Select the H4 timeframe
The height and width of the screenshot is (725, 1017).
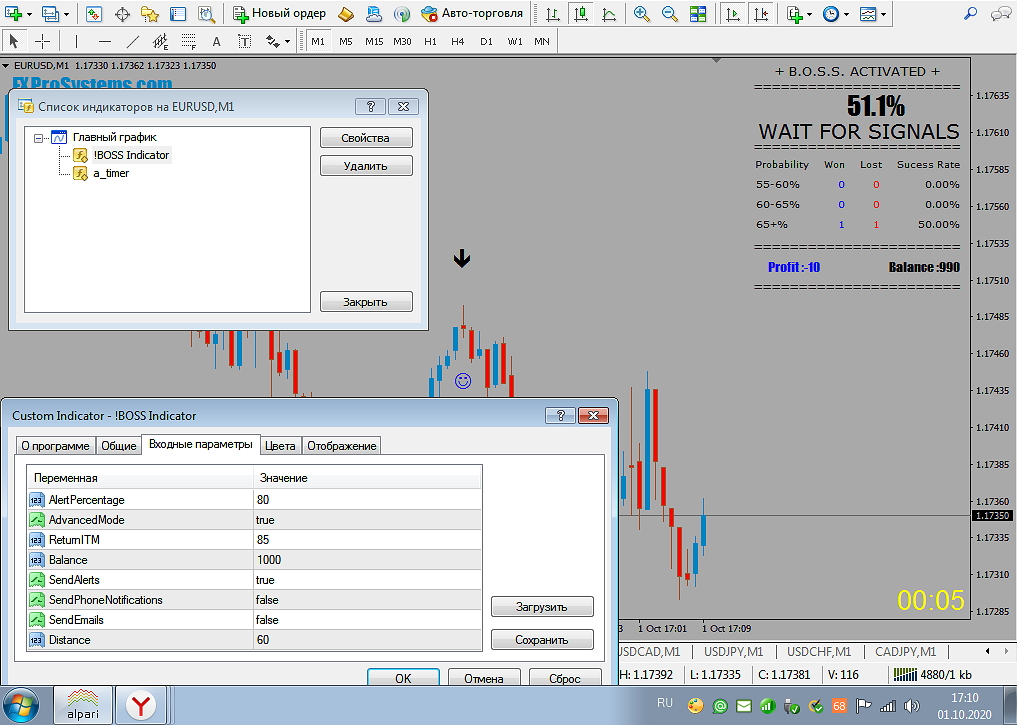coord(458,42)
